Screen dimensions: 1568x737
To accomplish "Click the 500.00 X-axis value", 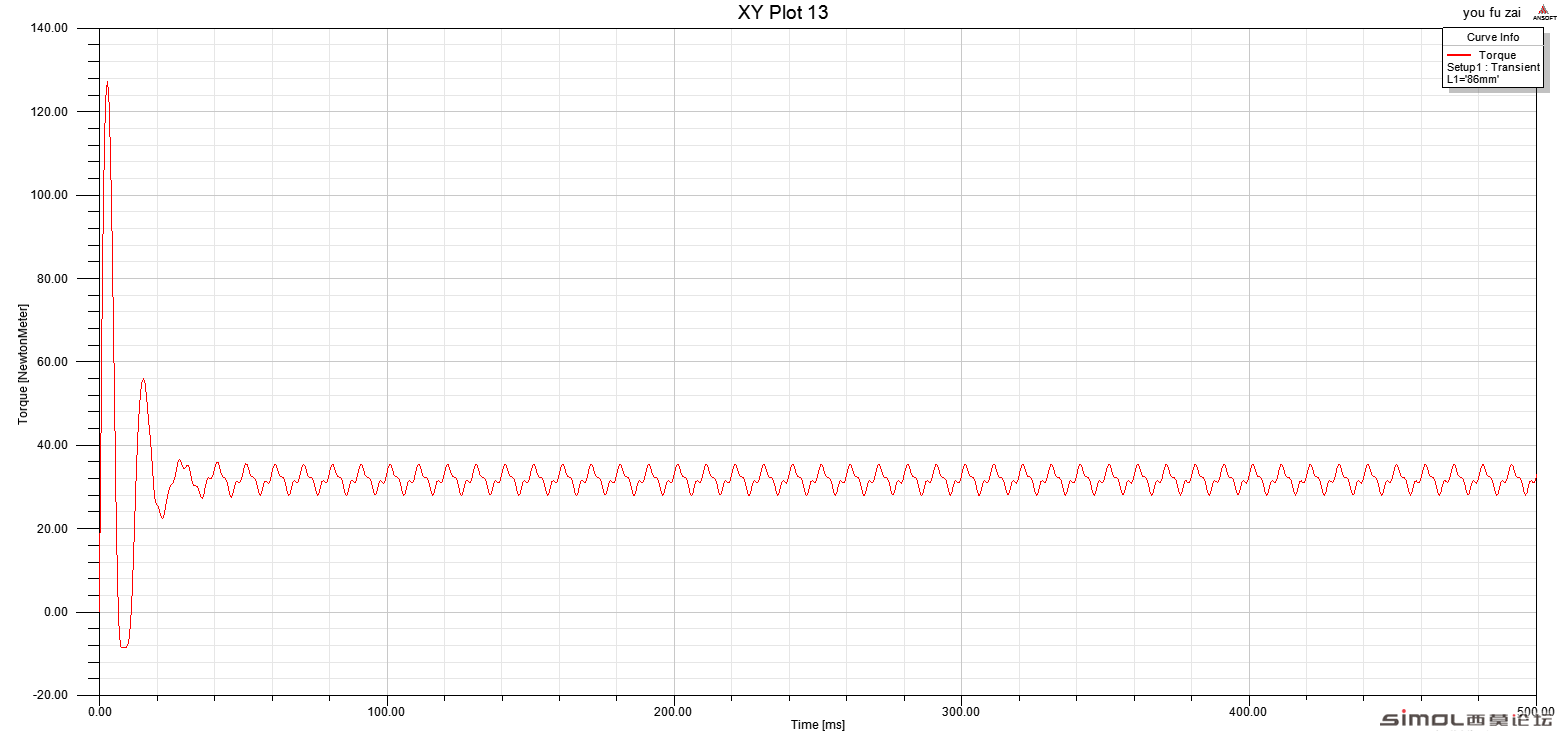I will click(1535, 712).
